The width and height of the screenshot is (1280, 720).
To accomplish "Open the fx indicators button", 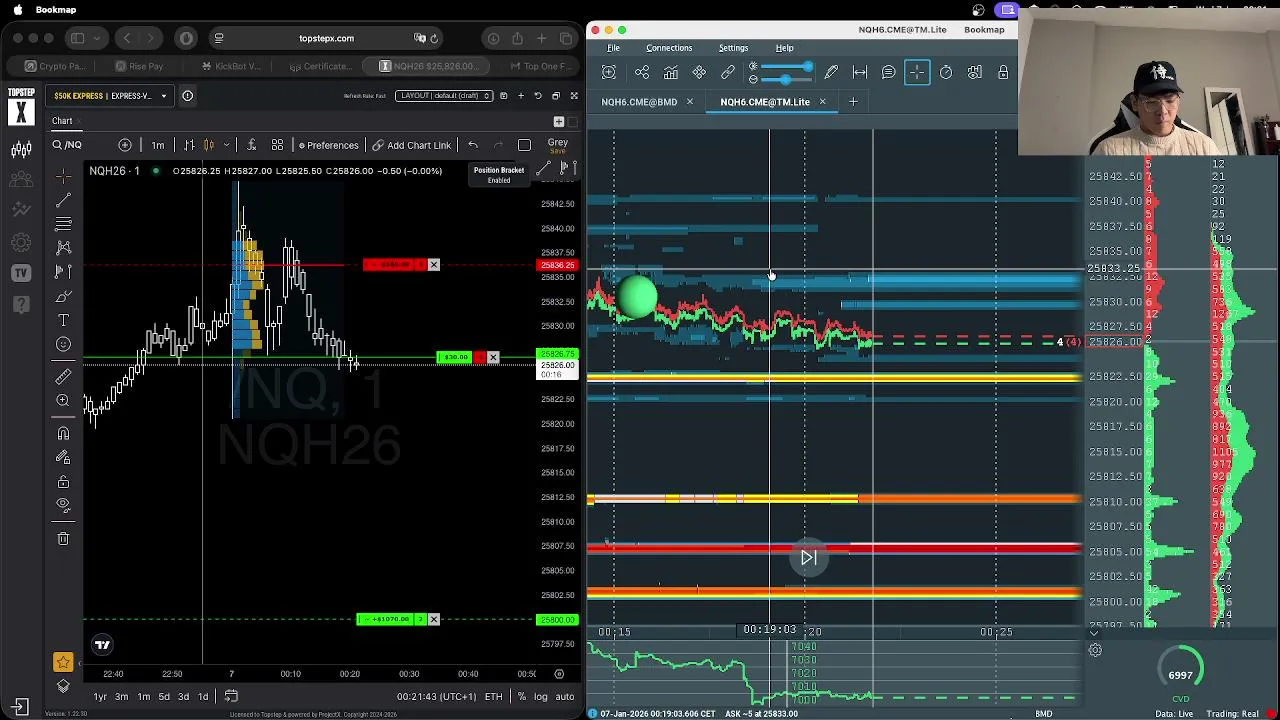I will [251, 145].
